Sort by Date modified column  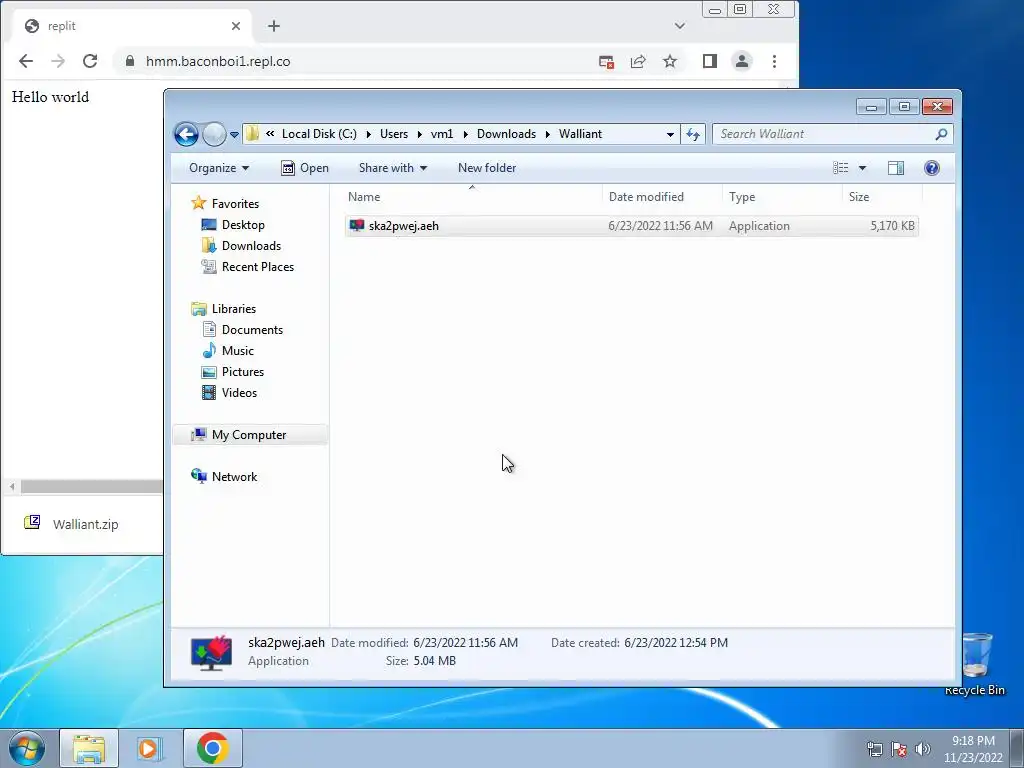click(662, 197)
